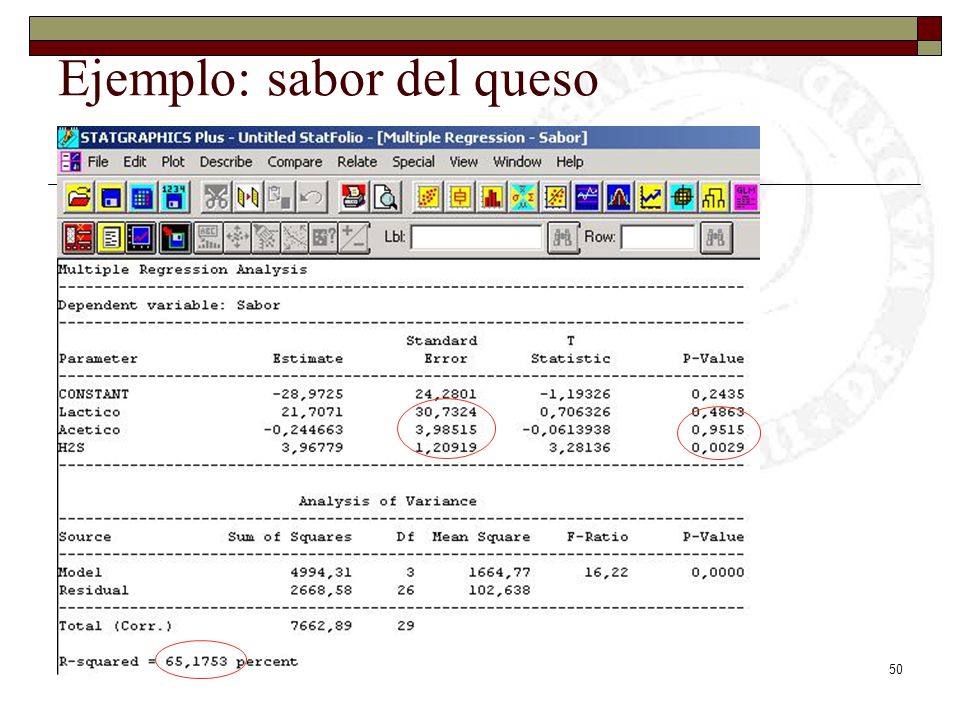Click the greyed point-identify arrow icon
The height and width of the screenshot is (720, 960).
pos(294,238)
